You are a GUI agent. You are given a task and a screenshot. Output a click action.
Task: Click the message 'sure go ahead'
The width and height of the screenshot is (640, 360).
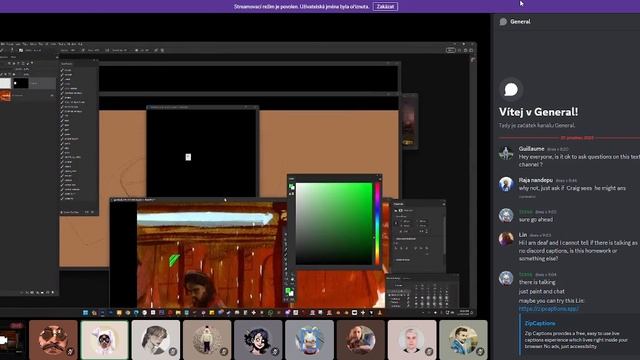[x=536, y=219]
